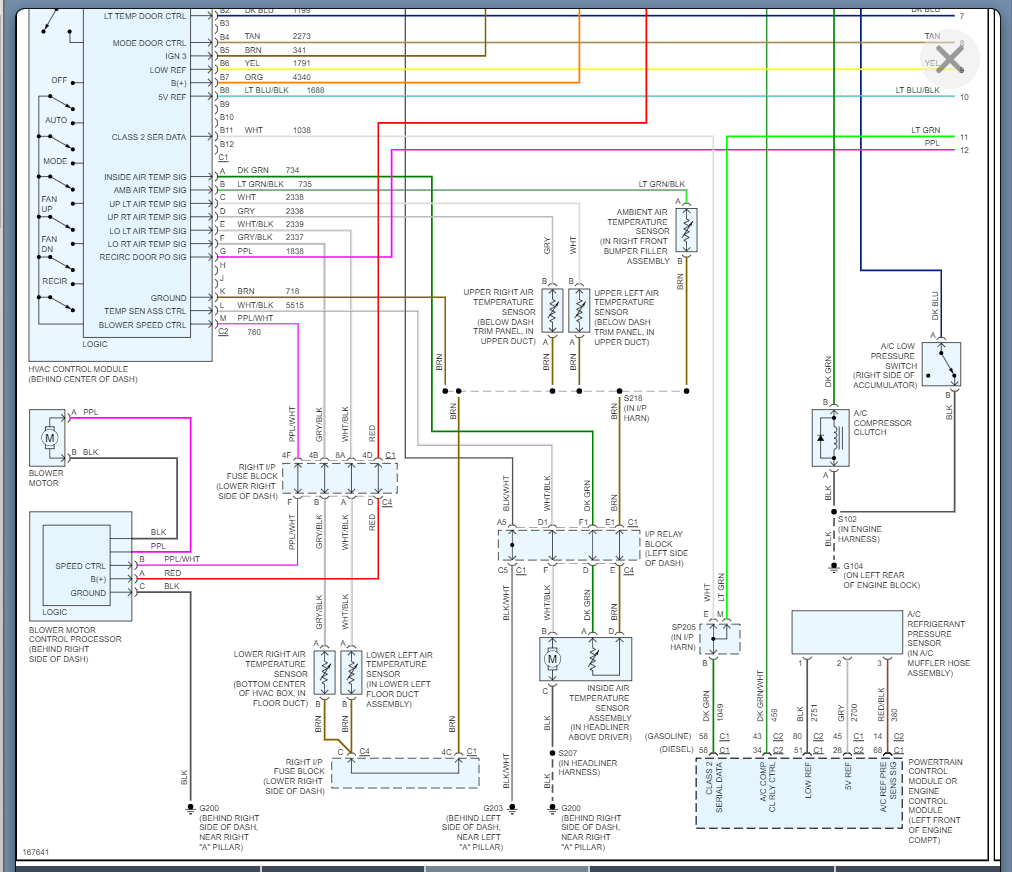Click the (DIESEL) connector row label

(x=676, y=749)
